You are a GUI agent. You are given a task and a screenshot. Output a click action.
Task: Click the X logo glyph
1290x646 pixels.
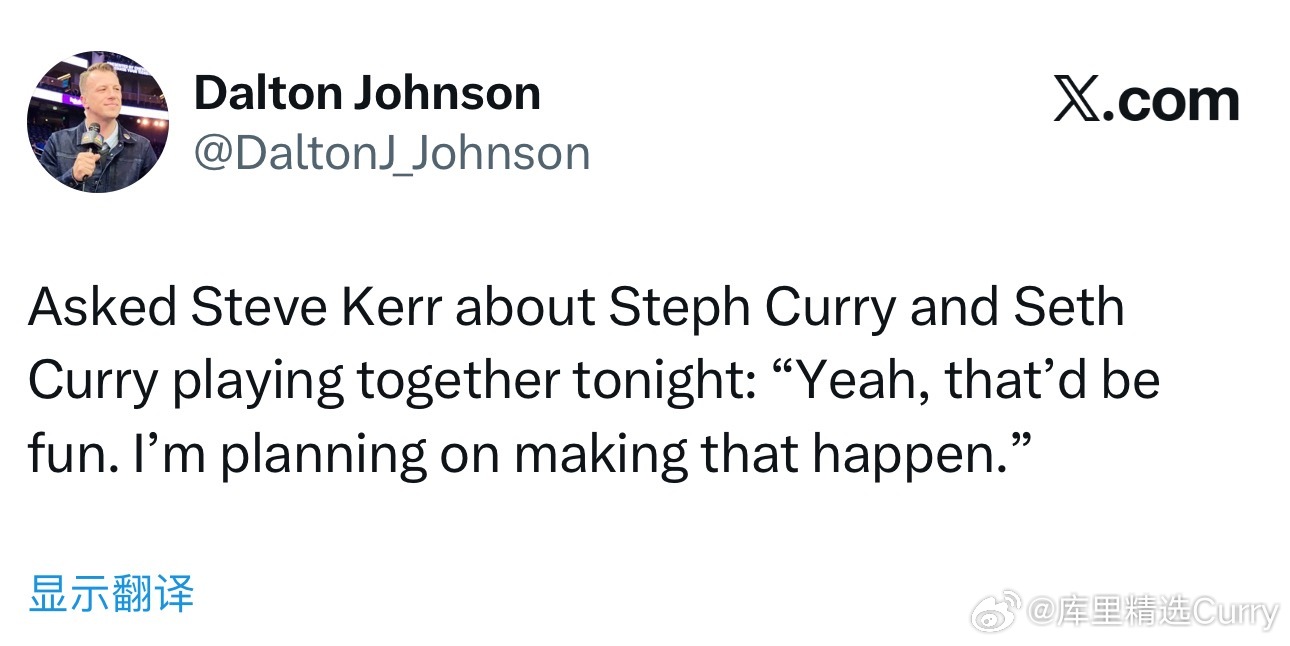click(1075, 101)
